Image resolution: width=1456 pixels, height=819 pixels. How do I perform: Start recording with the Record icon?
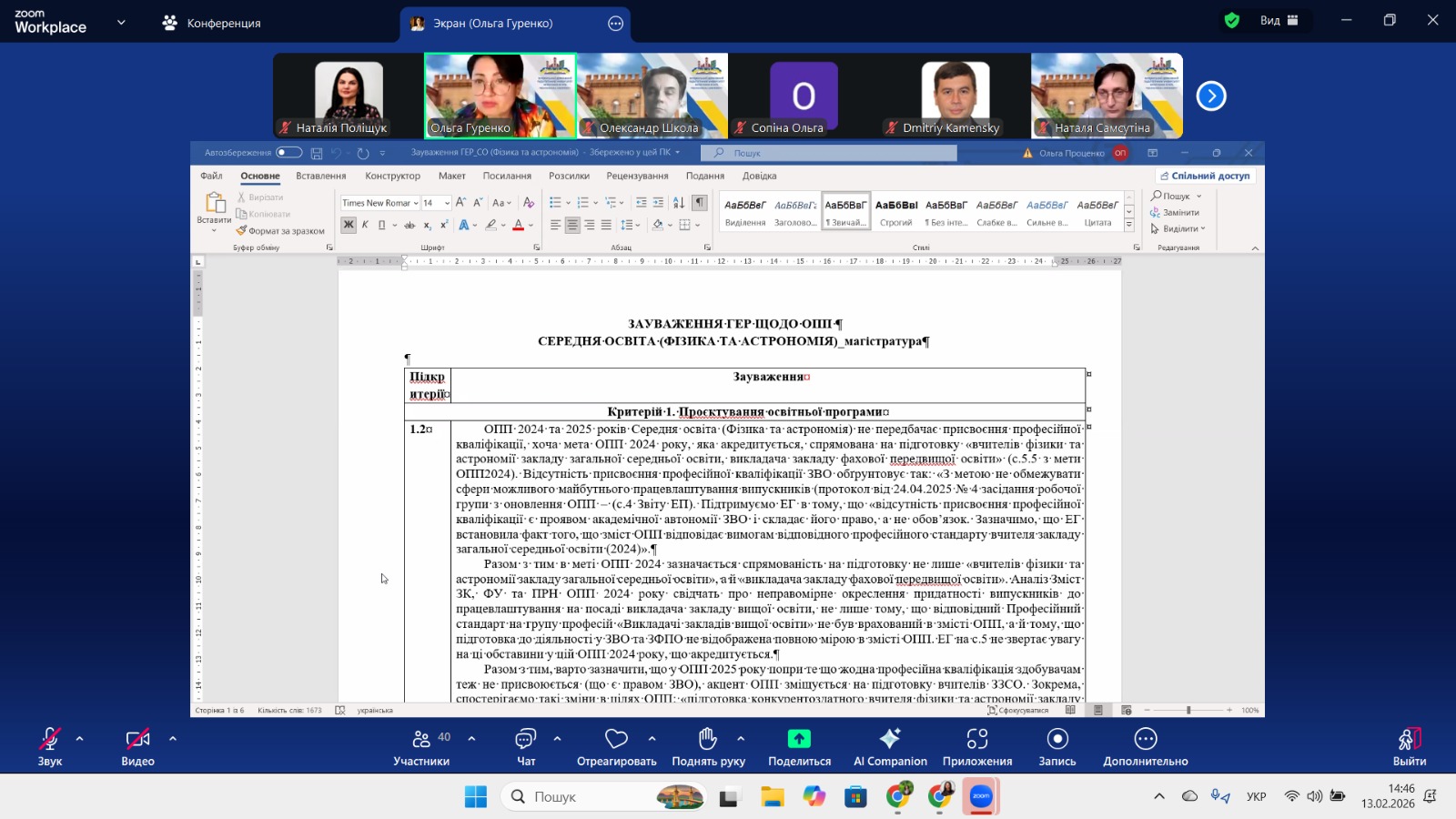tap(1057, 746)
